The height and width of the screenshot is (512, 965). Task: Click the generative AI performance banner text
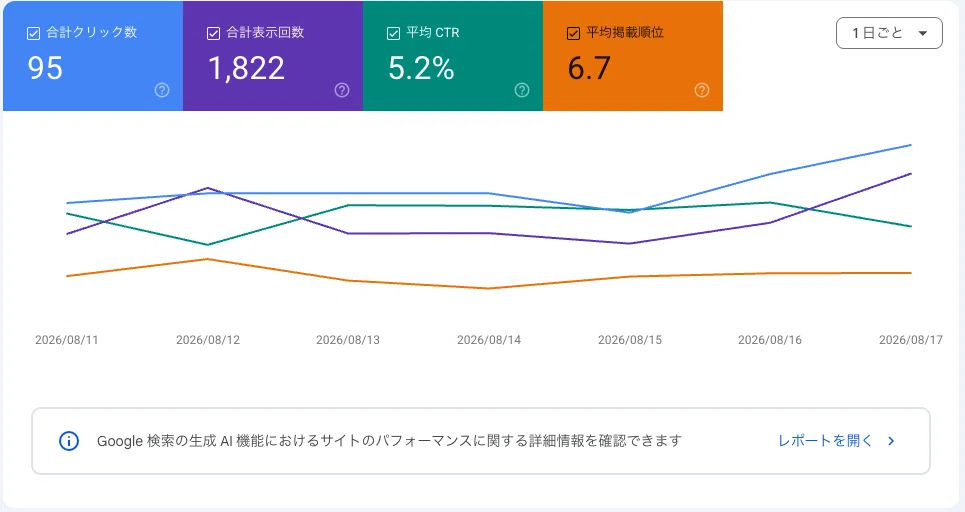coord(390,441)
